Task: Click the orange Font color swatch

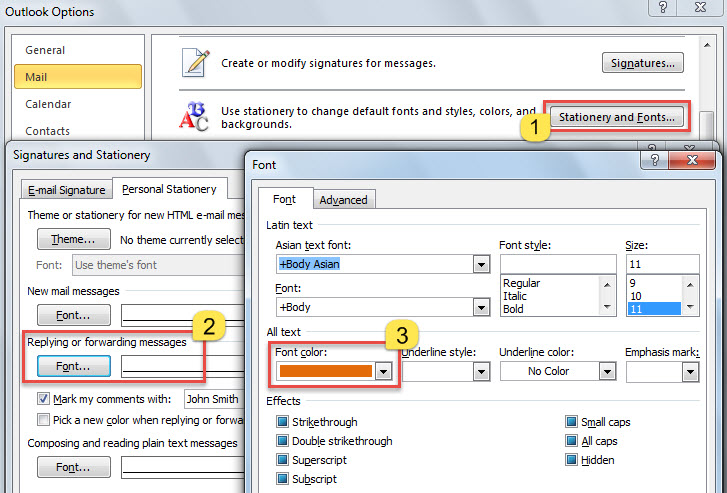Action: coord(325,371)
